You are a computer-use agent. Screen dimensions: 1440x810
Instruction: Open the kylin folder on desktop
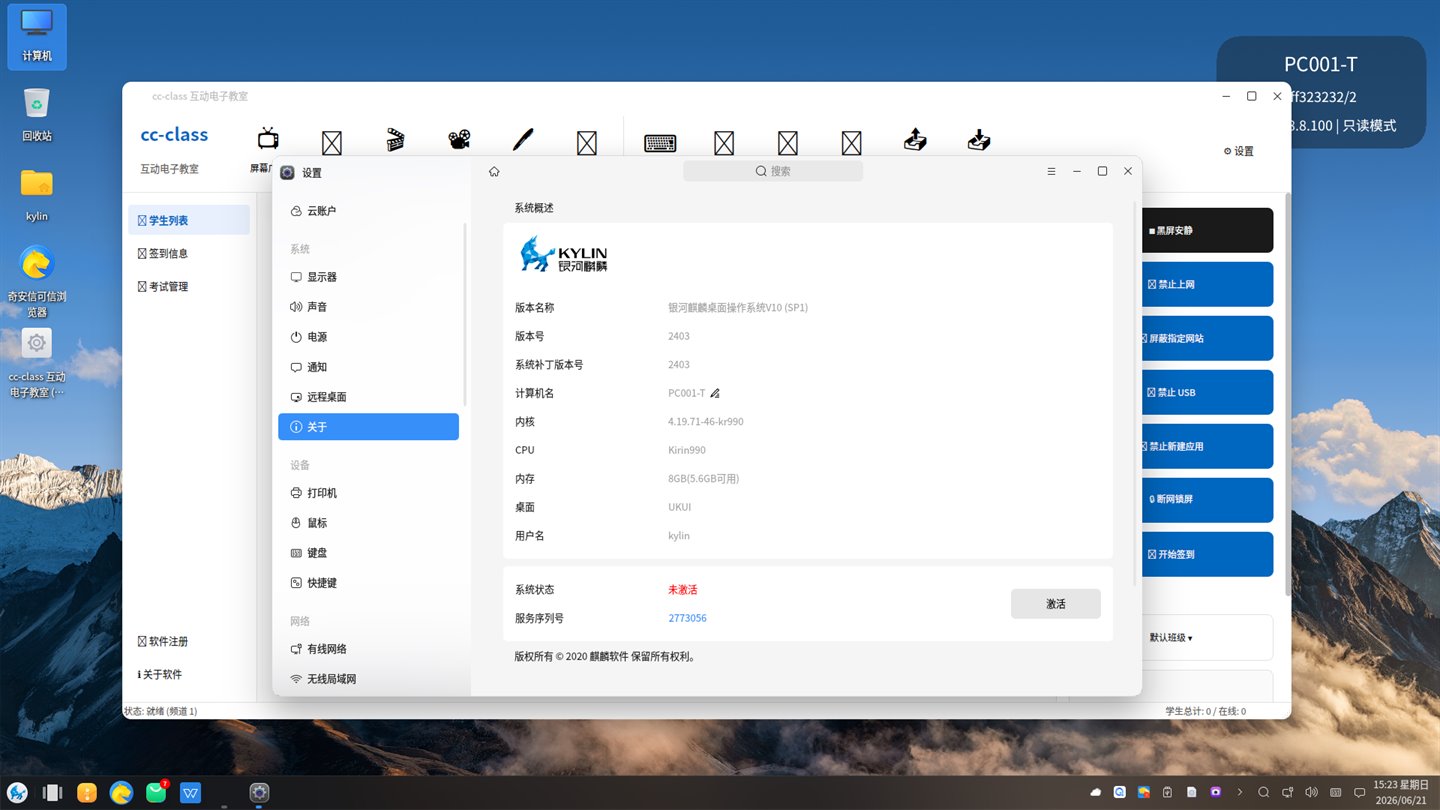tap(37, 195)
